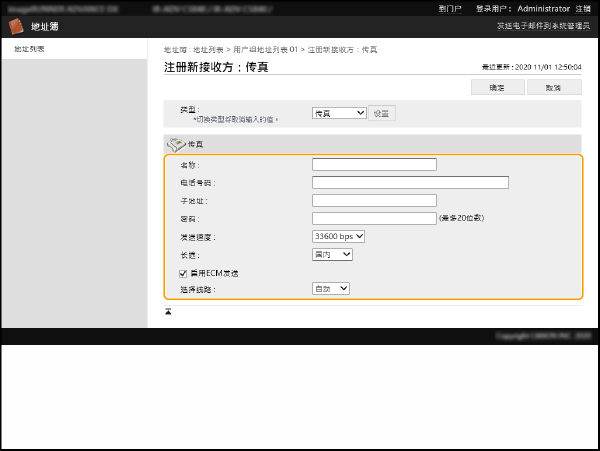Image resolution: width=600 pixels, height=451 pixels.
Task: Click the 电话号码 input field
Action: (410, 182)
